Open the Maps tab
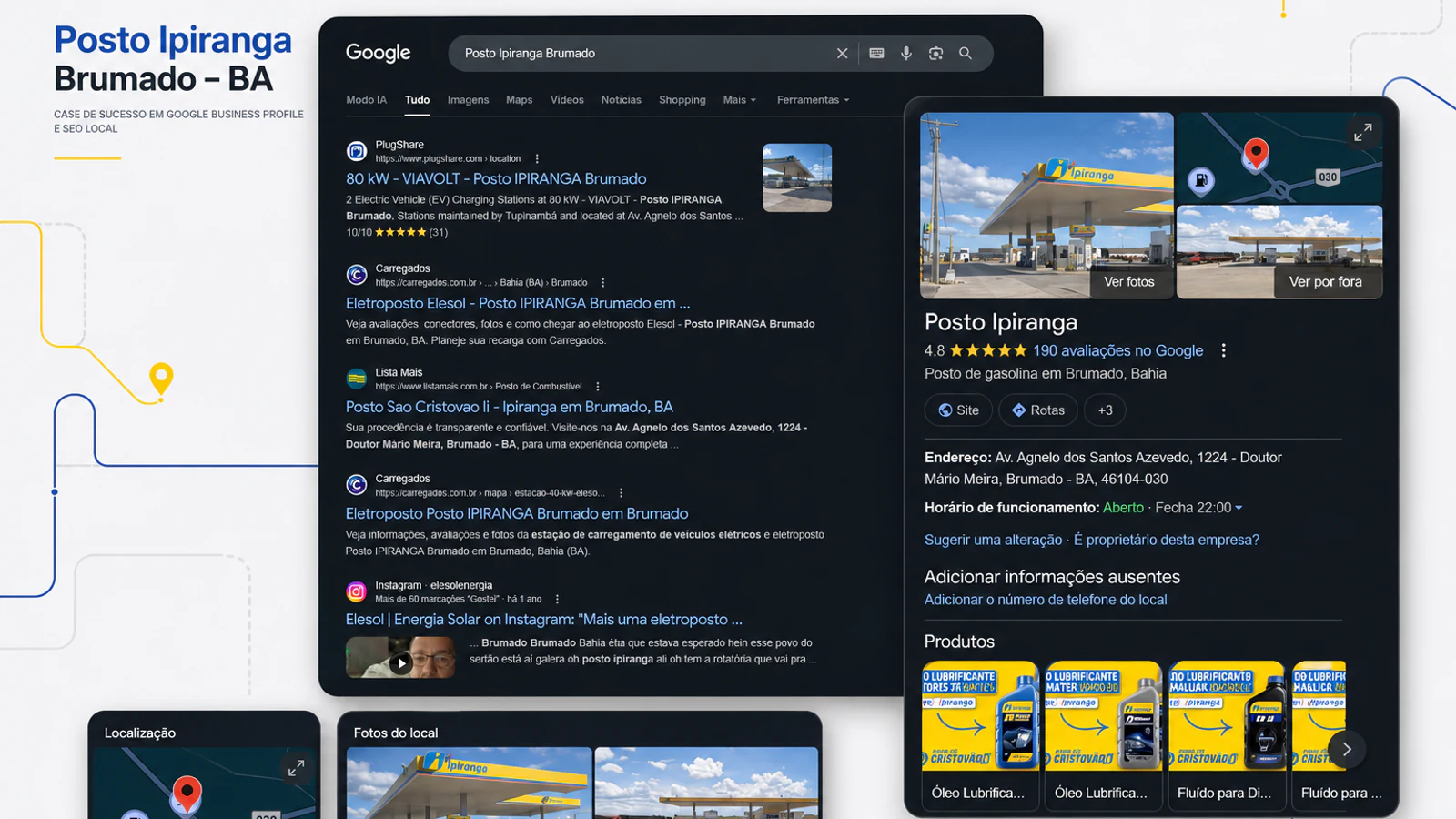This screenshot has height=819, width=1456. [519, 100]
